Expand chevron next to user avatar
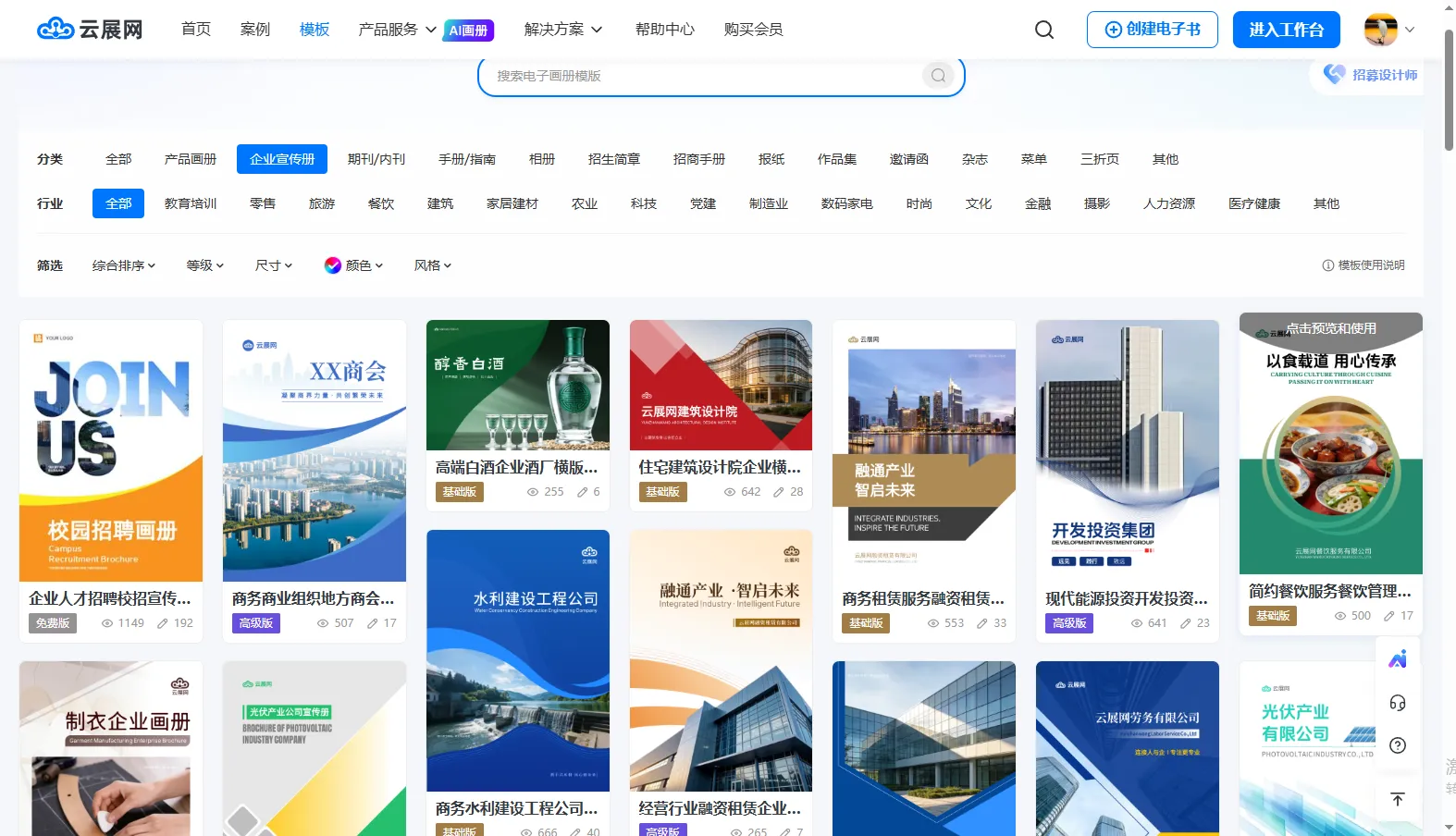Viewport: 1456px width, 836px height. click(x=1410, y=30)
